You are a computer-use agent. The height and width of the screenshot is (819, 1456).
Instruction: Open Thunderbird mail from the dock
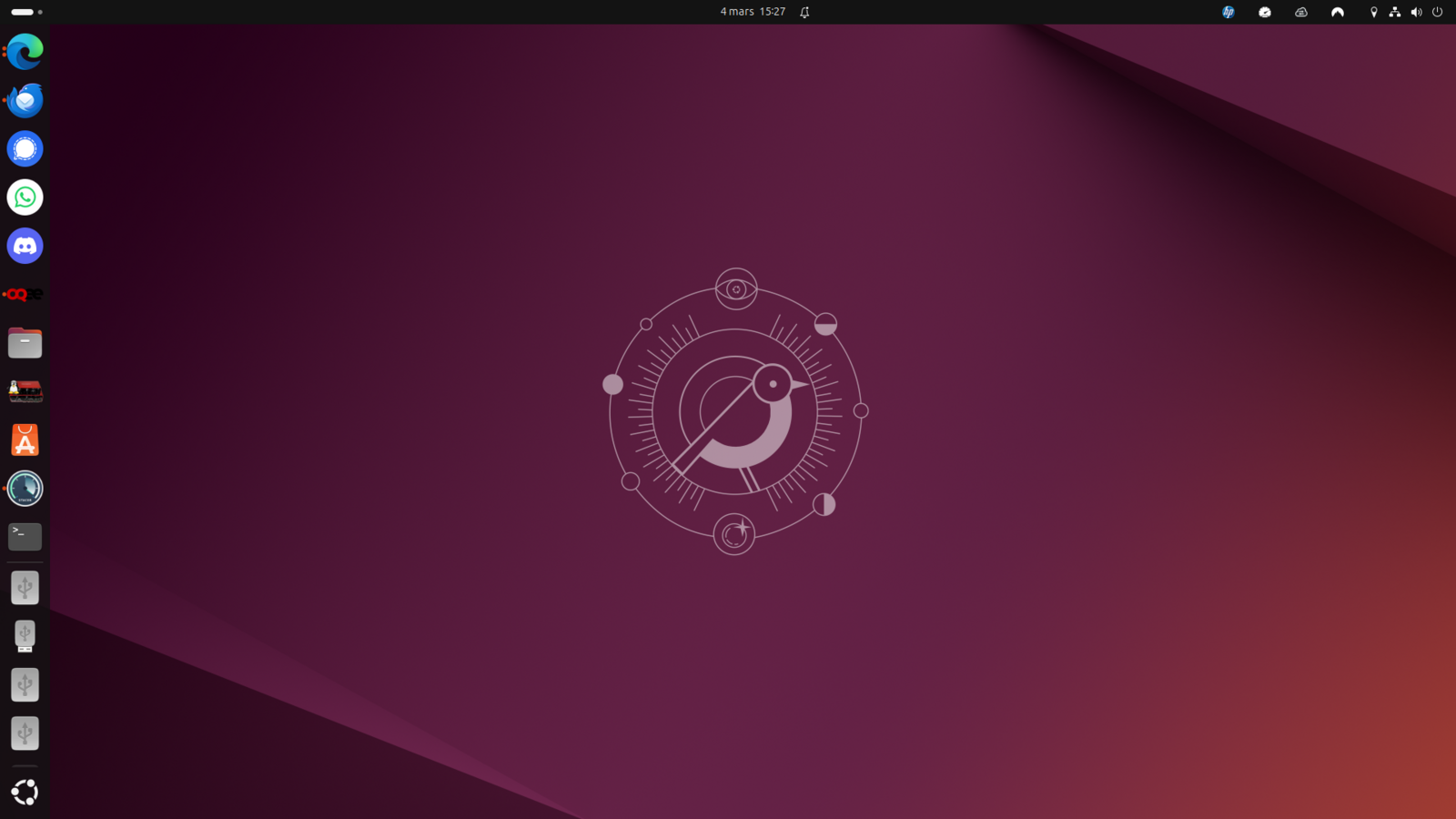pos(25,100)
